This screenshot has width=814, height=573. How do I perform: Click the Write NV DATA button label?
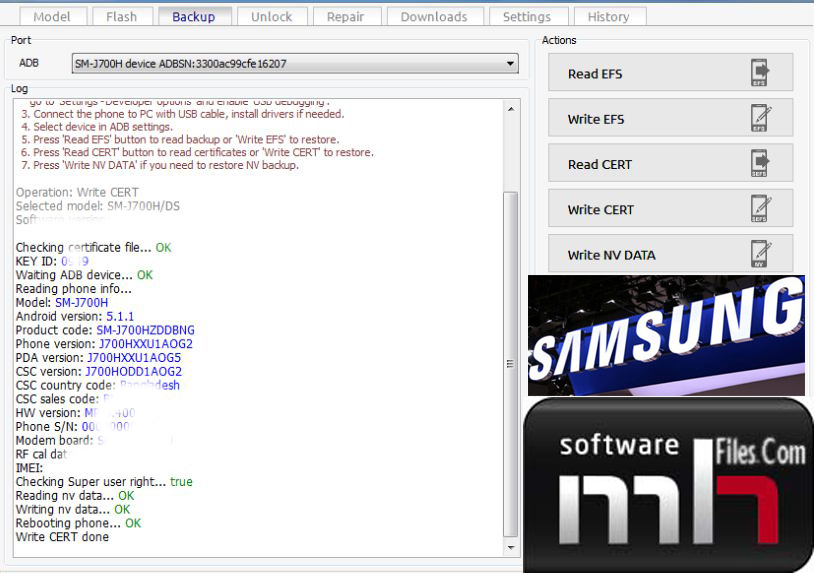pos(612,255)
